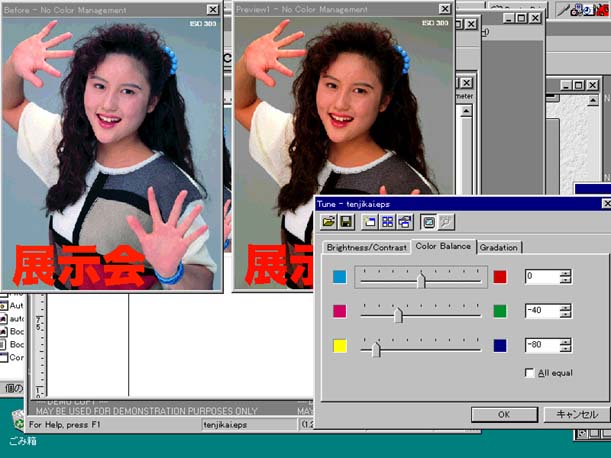
Task: Click the magenta–green slider handle
Action: tap(398, 314)
